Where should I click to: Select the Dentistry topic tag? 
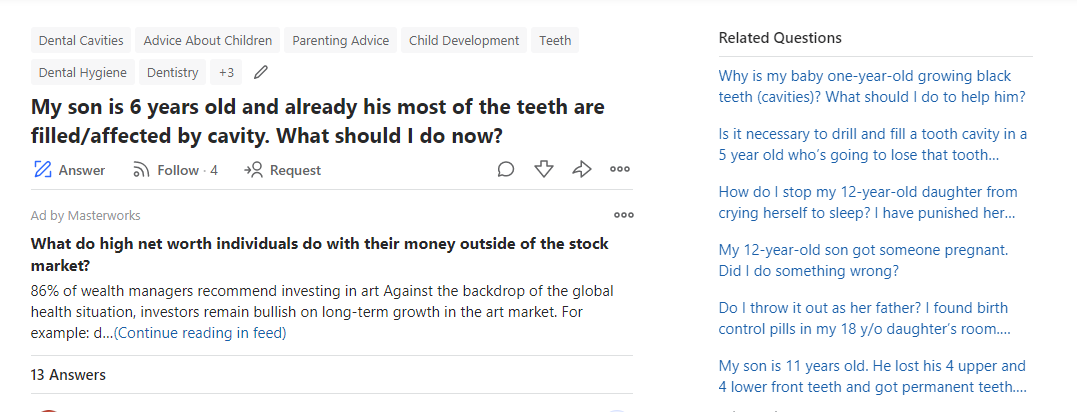tap(172, 72)
